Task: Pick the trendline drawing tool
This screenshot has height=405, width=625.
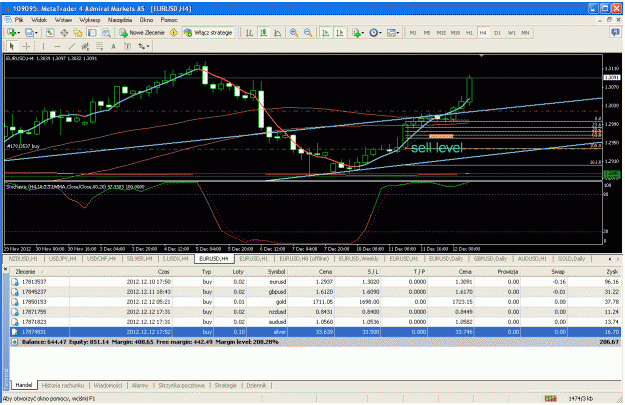Action: click(x=71, y=46)
